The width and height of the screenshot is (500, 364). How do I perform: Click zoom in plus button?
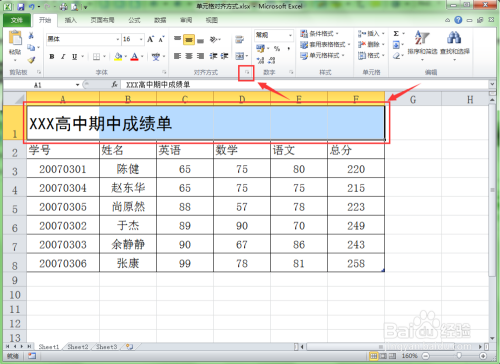pyautogui.click(x=482, y=356)
